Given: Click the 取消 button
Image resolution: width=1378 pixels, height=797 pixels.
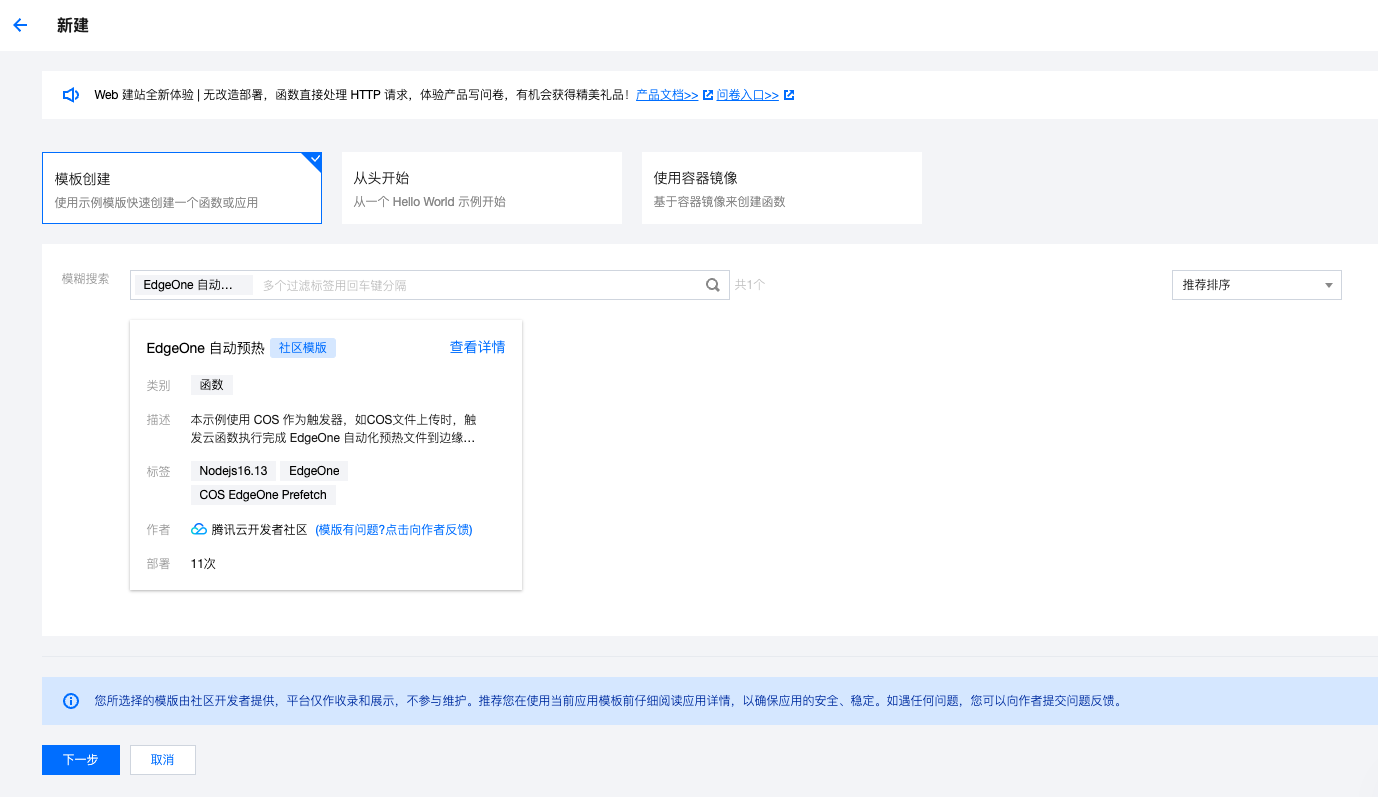Looking at the screenshot, I should tap(162, 760).
